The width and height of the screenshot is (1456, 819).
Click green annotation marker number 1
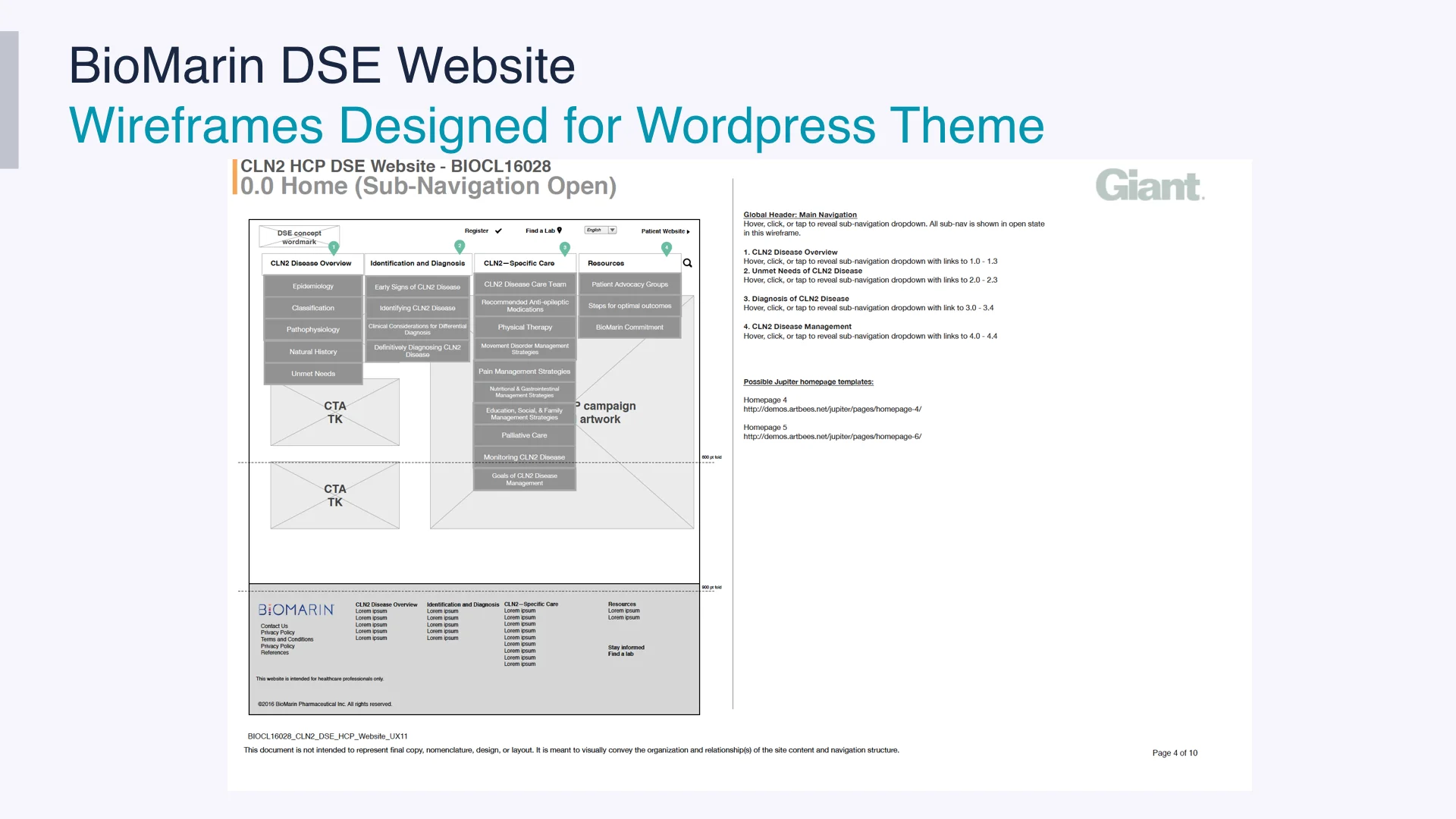[x=334, y=247]
